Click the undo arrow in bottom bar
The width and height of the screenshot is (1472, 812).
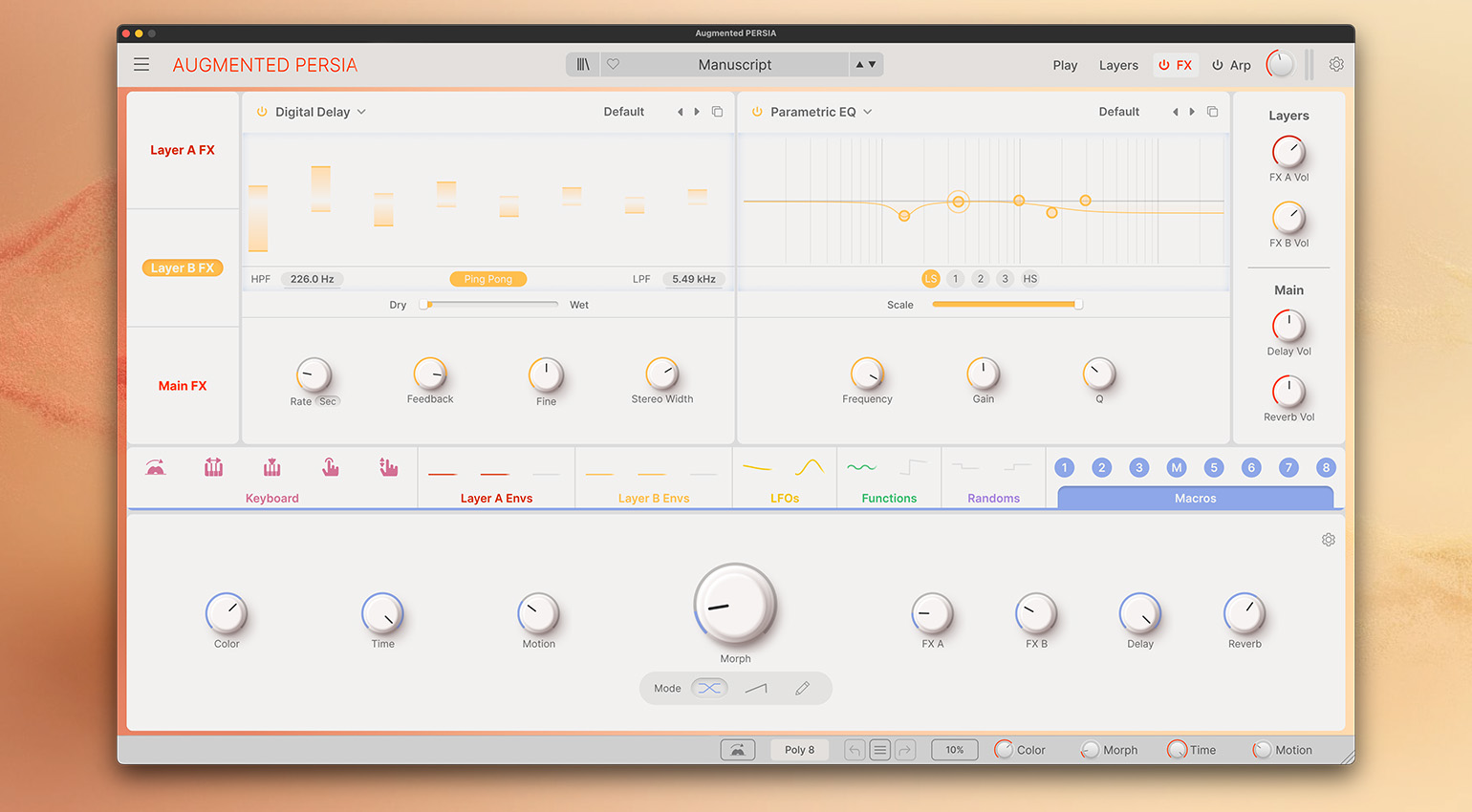[x=855, y=750]
